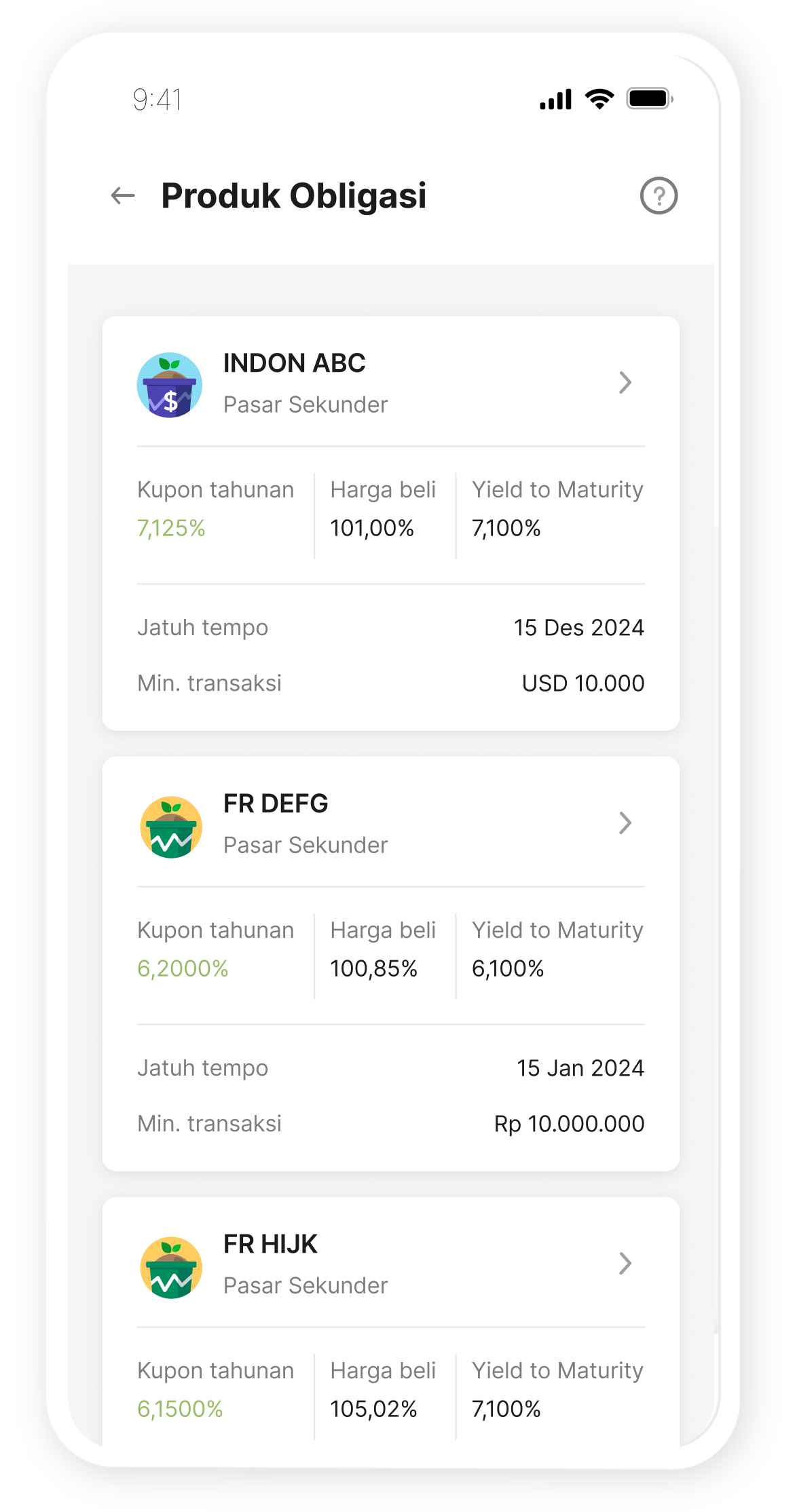Tap FR DEFG harga beli 100,85%
795x1512 pixels.
(x=373, y=969)
